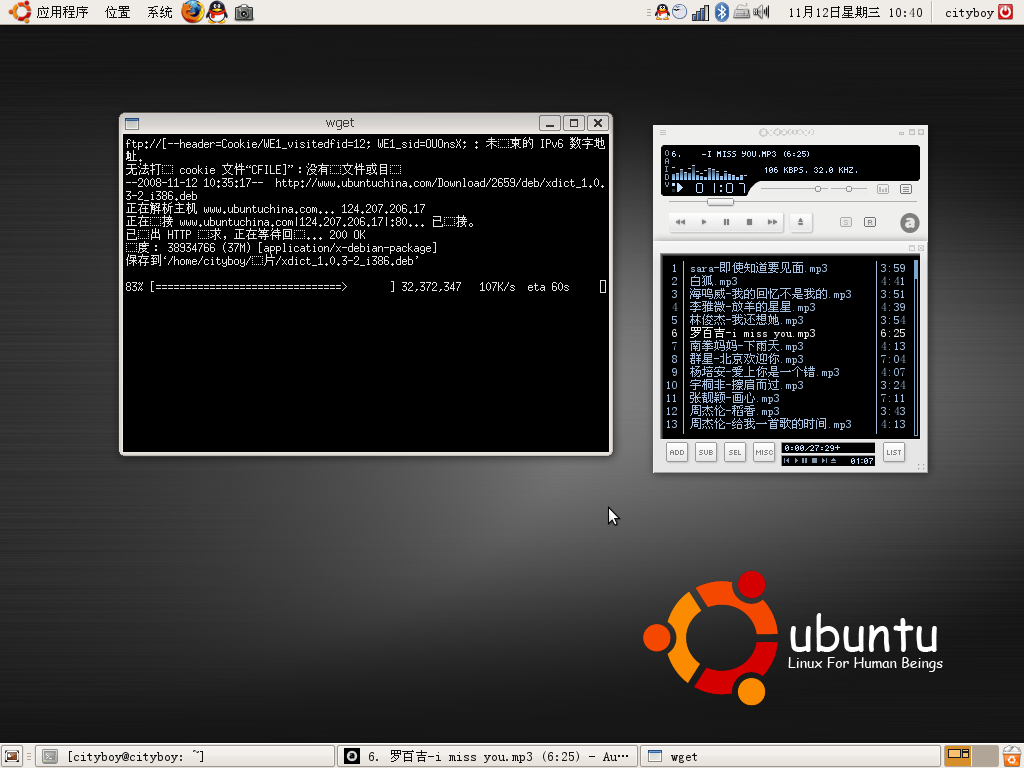Click the red power/logout button
Viewport: 1024px width, 768px height.
point(1006,12)
